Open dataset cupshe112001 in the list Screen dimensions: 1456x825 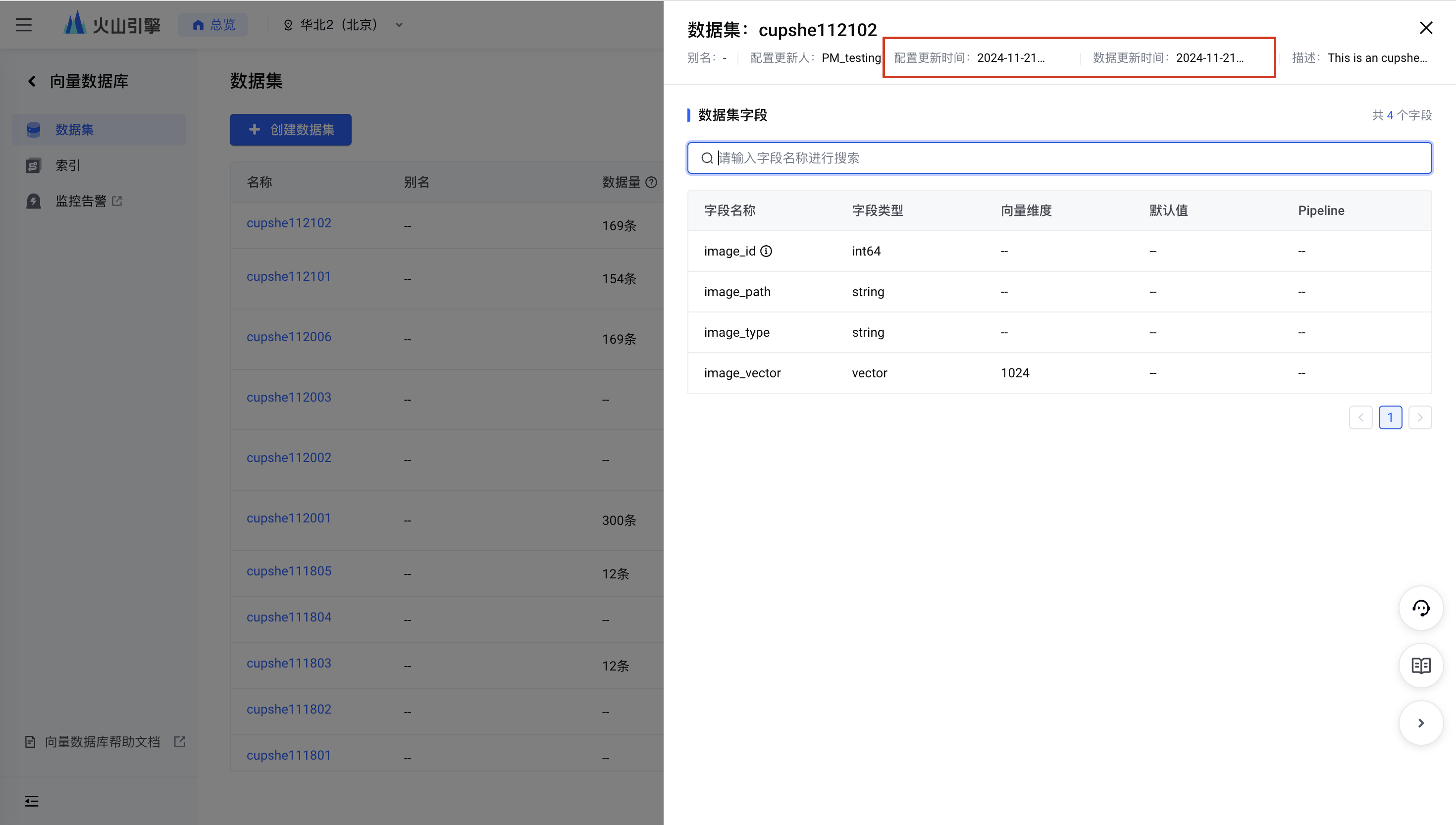point(288,517)
